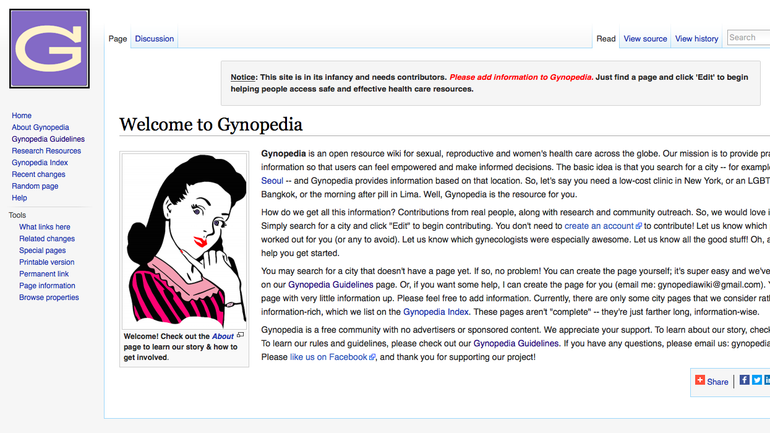Click the About link in image caption
This screenshot has width=770, height=433.
pyautogui.click(x=223, y=336)
